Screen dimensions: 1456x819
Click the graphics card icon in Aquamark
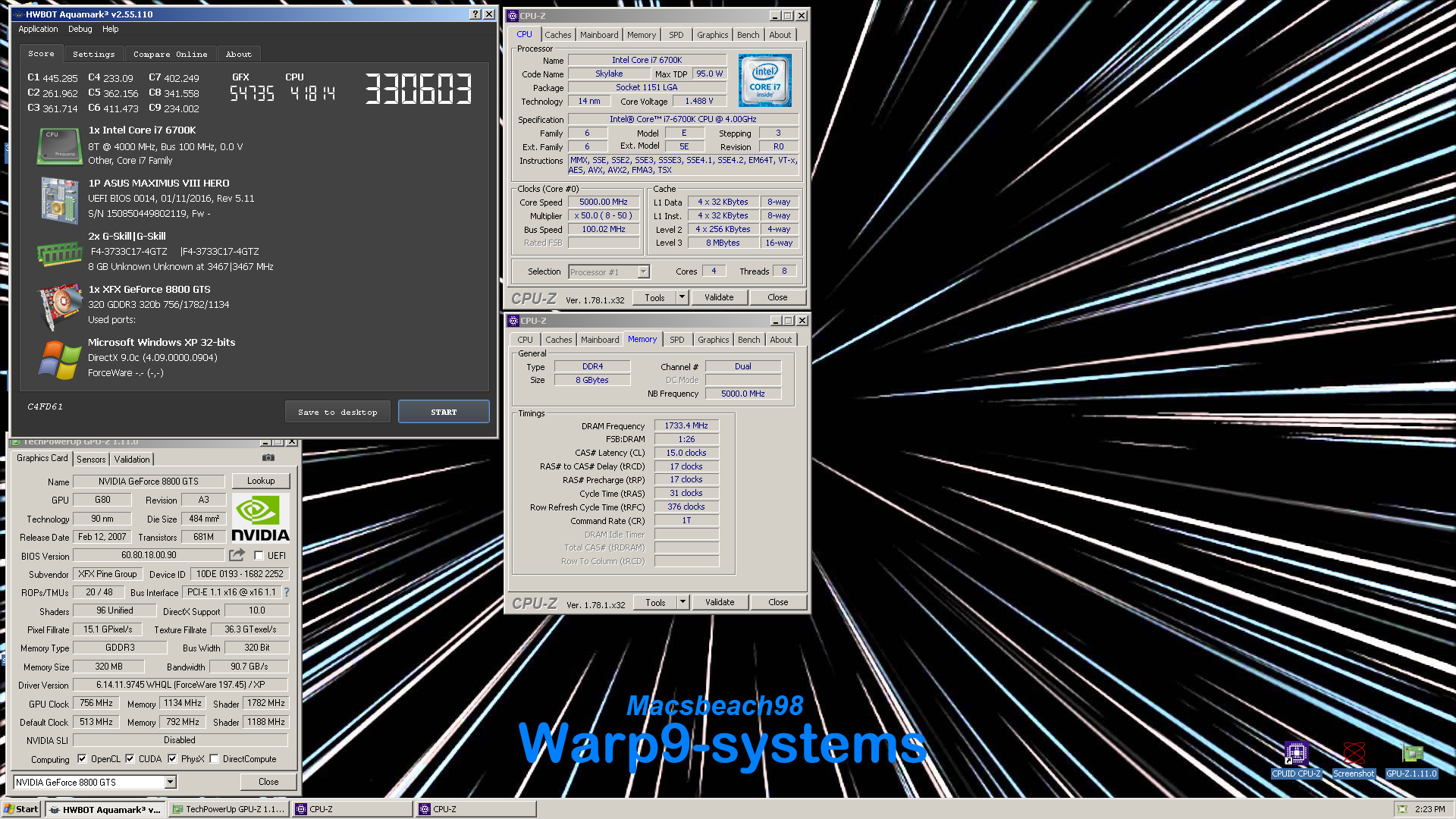[x=59, y=306]
